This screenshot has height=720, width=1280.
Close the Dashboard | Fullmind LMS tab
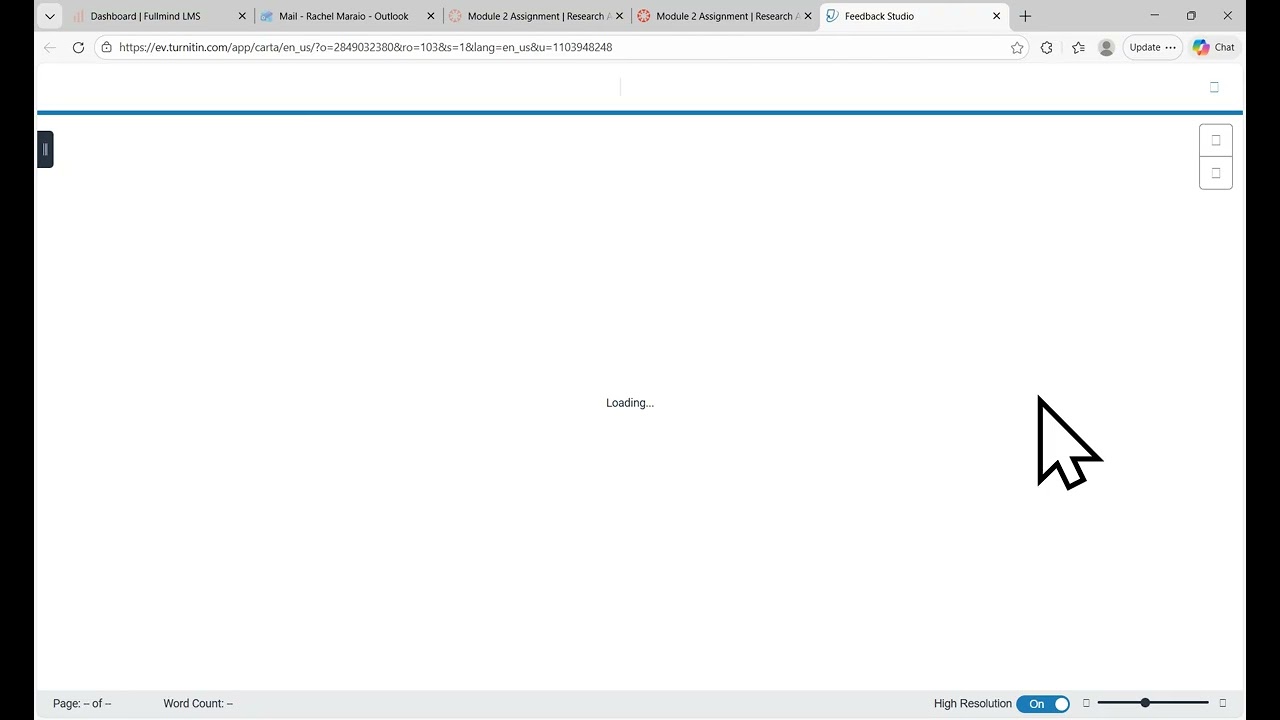click(x=242, y=16)
